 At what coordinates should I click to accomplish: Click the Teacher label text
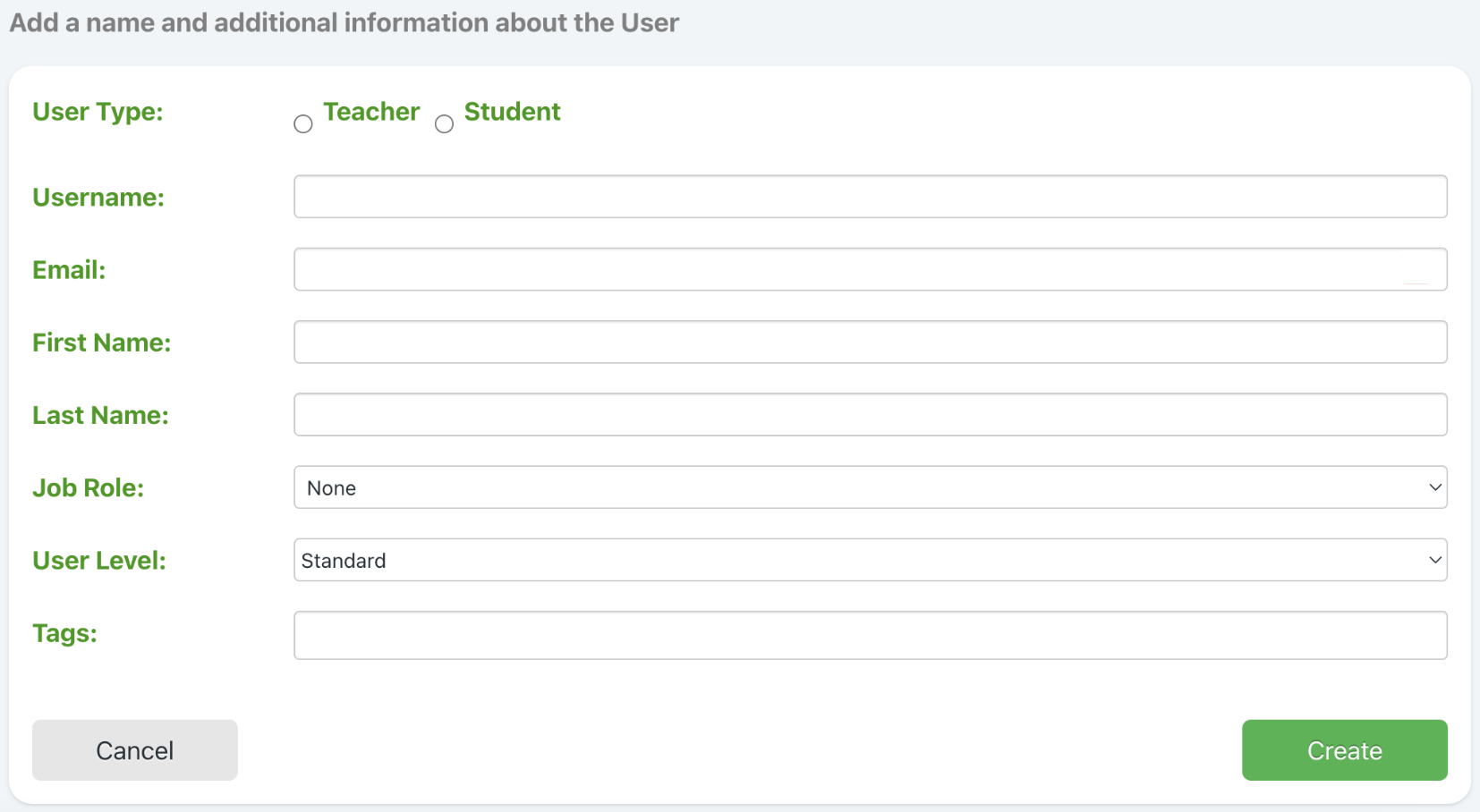[x=371, y=112]
